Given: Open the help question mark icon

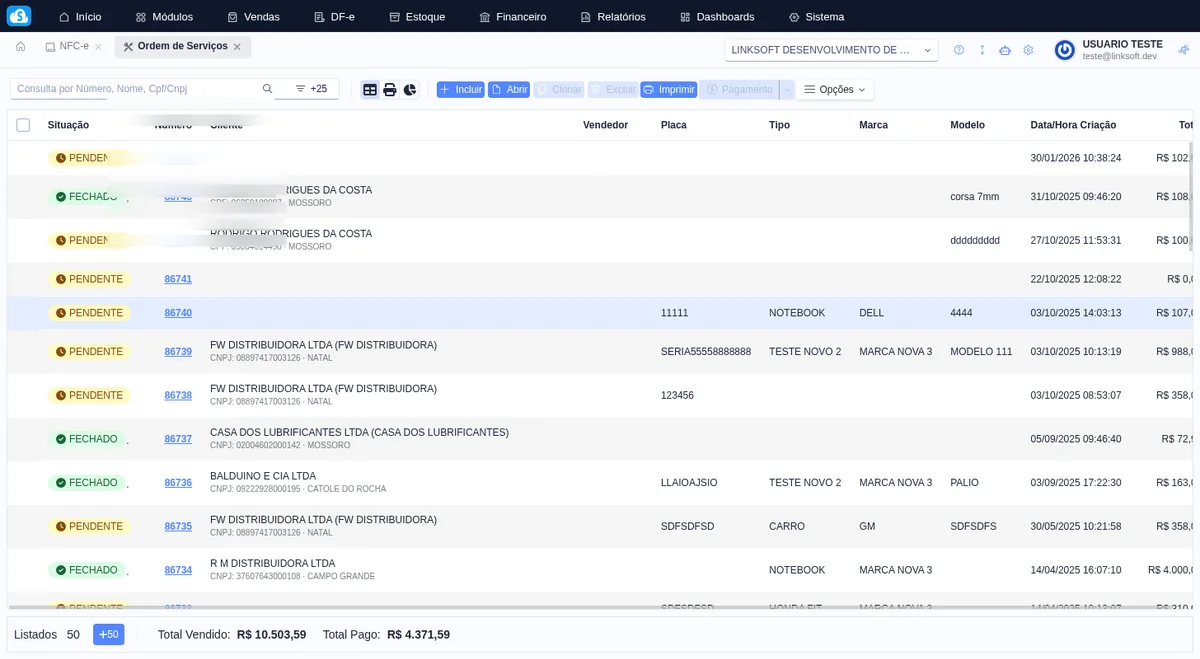Looking at the screenshot, I should point(959,50).
